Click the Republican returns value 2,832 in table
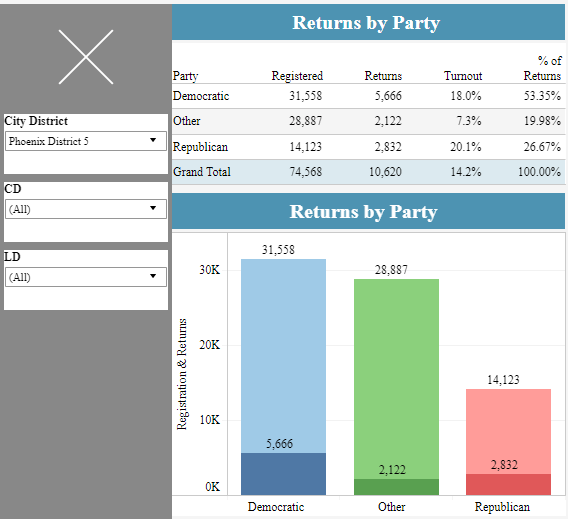The image size is (568, 519). (x=388, y=147)
